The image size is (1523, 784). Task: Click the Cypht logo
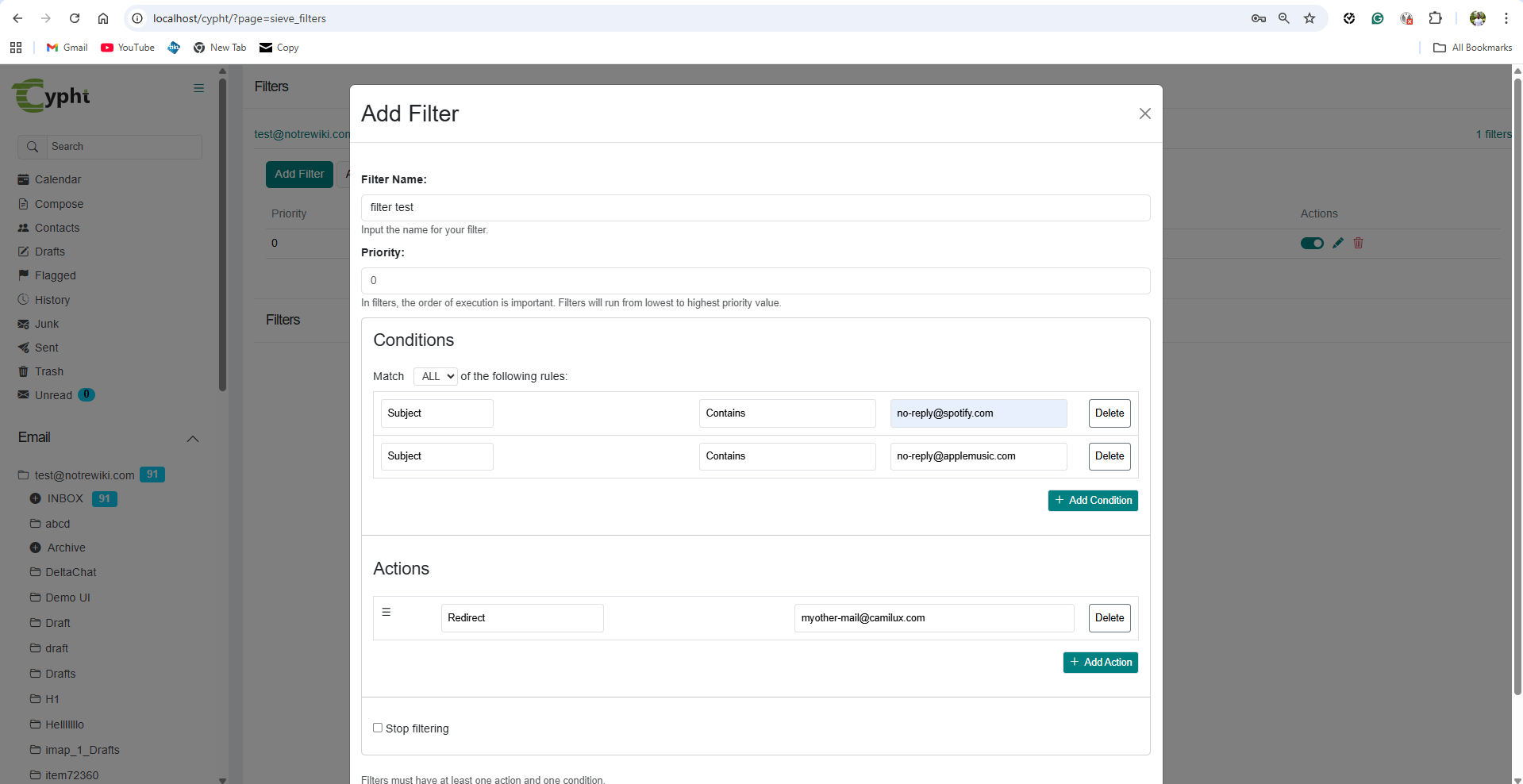pos(51,95)
